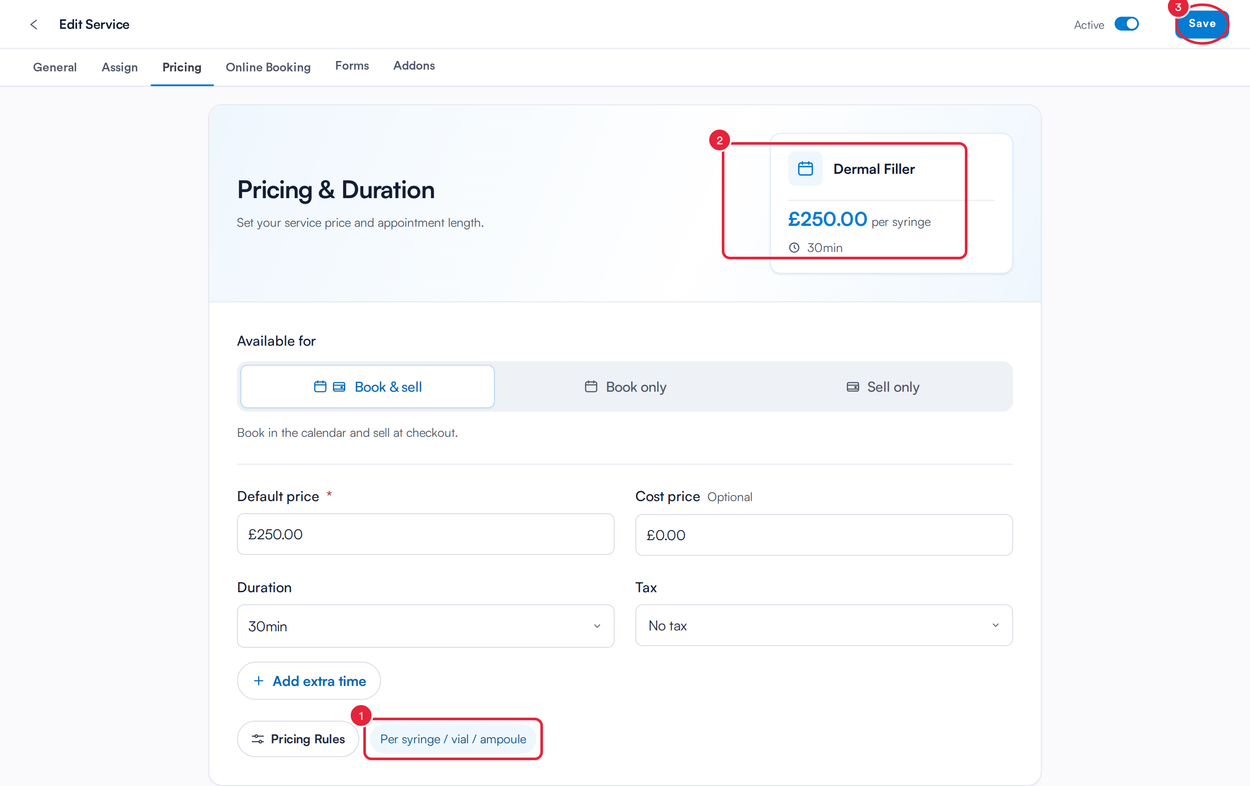Image resolution: width=1250 pixels, height=786 pixels.
Task: Open the Tax dropdown showing No tax
Action: coord(824,626)
